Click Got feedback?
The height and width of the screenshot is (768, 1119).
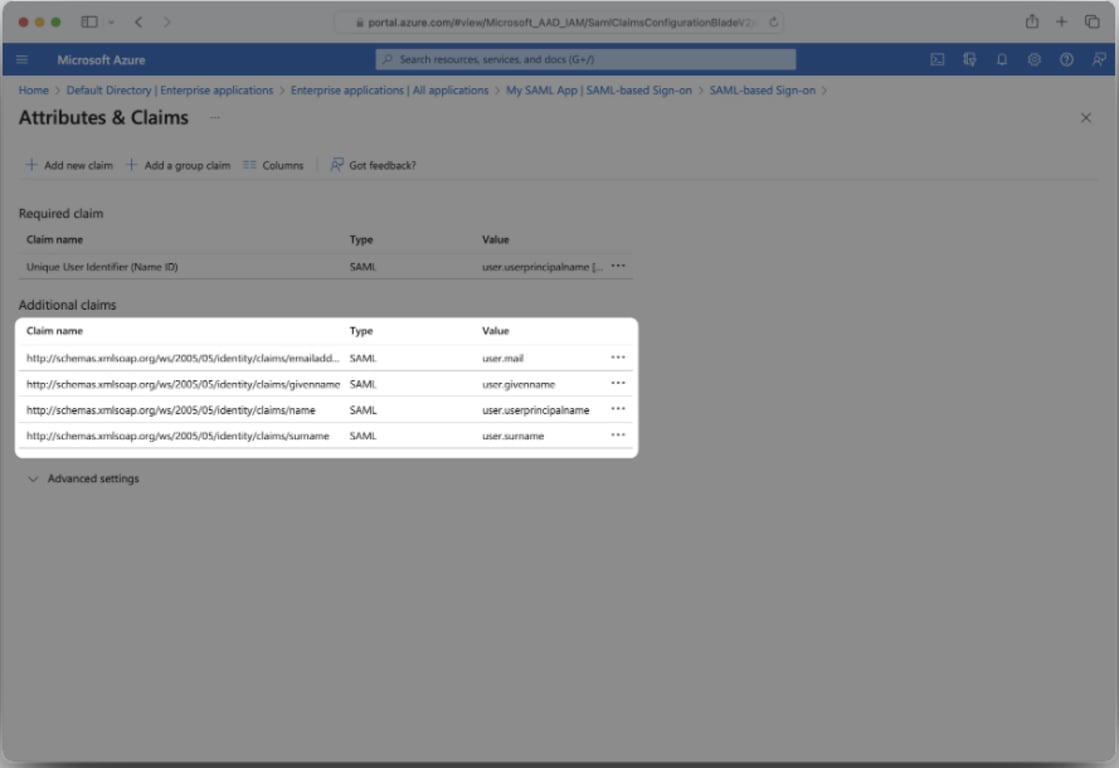pos(373,165)
